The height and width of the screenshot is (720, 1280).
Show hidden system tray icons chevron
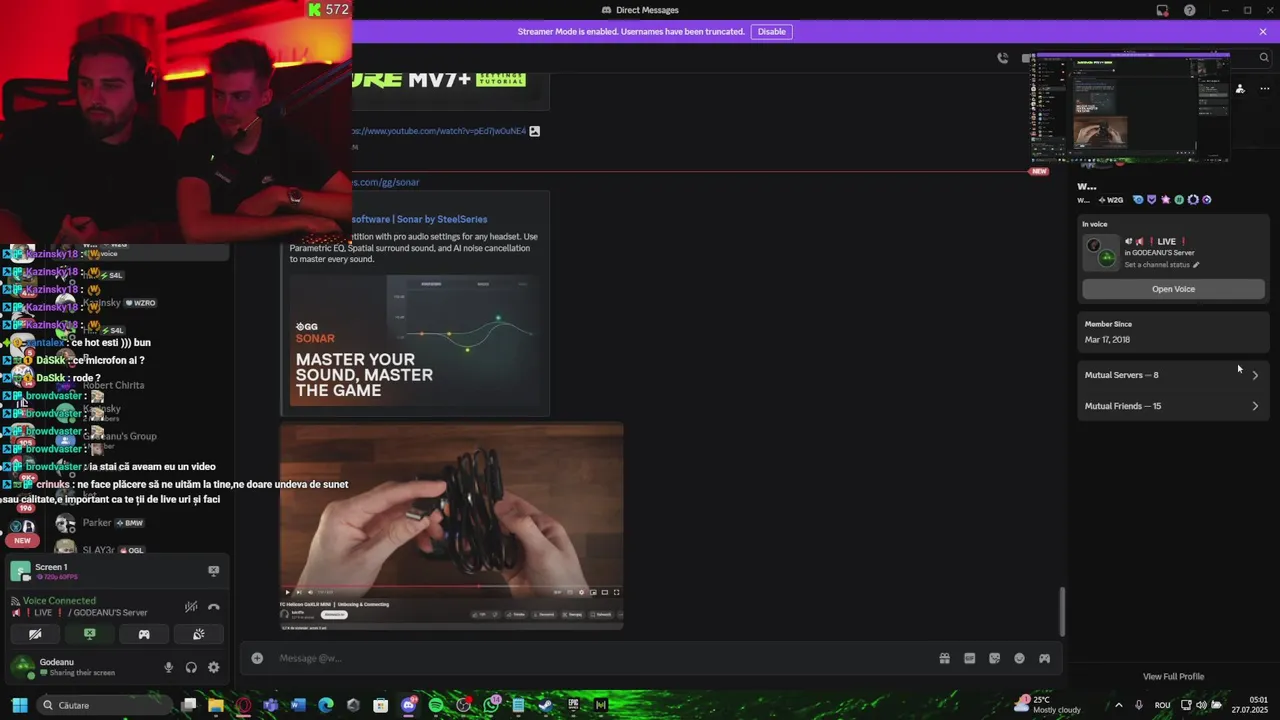coord(1118,705)
